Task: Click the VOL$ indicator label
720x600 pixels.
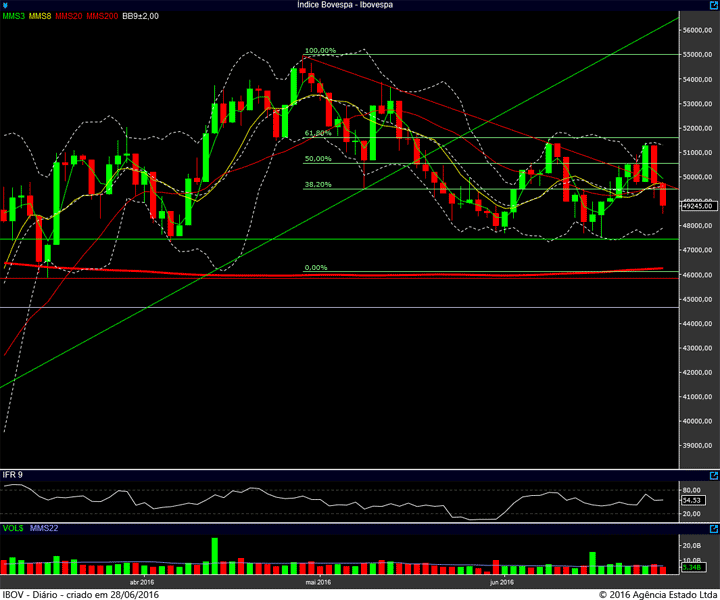Action: pos(13,528)
